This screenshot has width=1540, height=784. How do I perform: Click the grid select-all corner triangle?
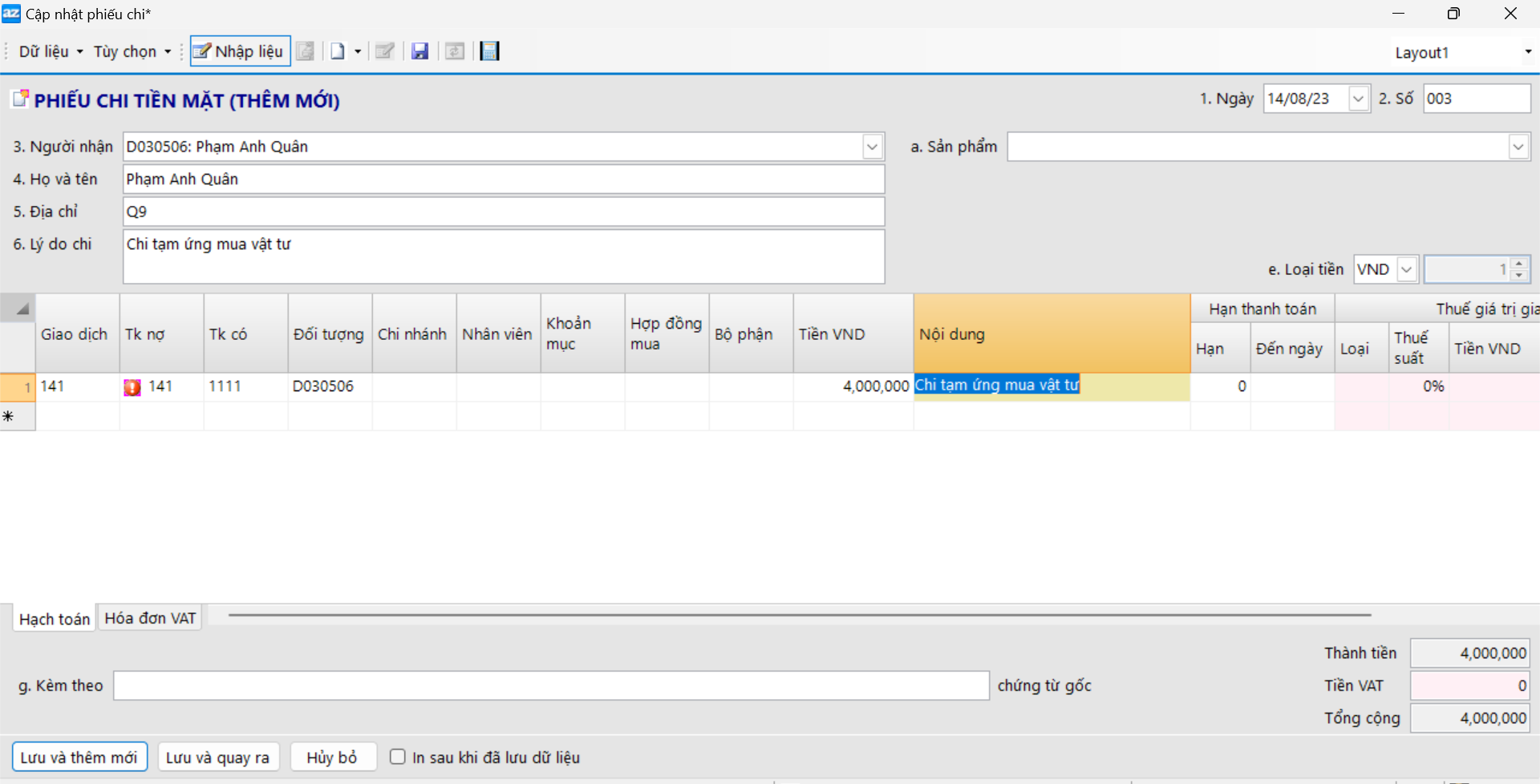point(22,309)
